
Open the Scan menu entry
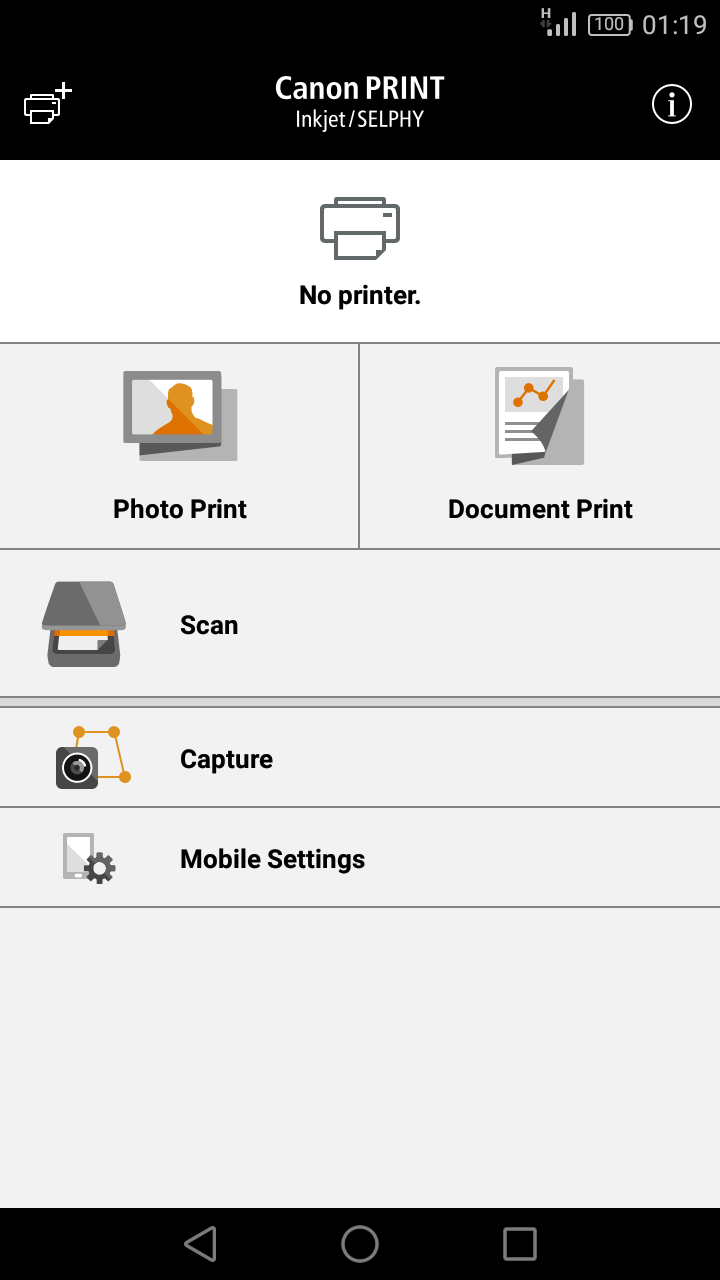pyautogui.click(x=209, y=625)
